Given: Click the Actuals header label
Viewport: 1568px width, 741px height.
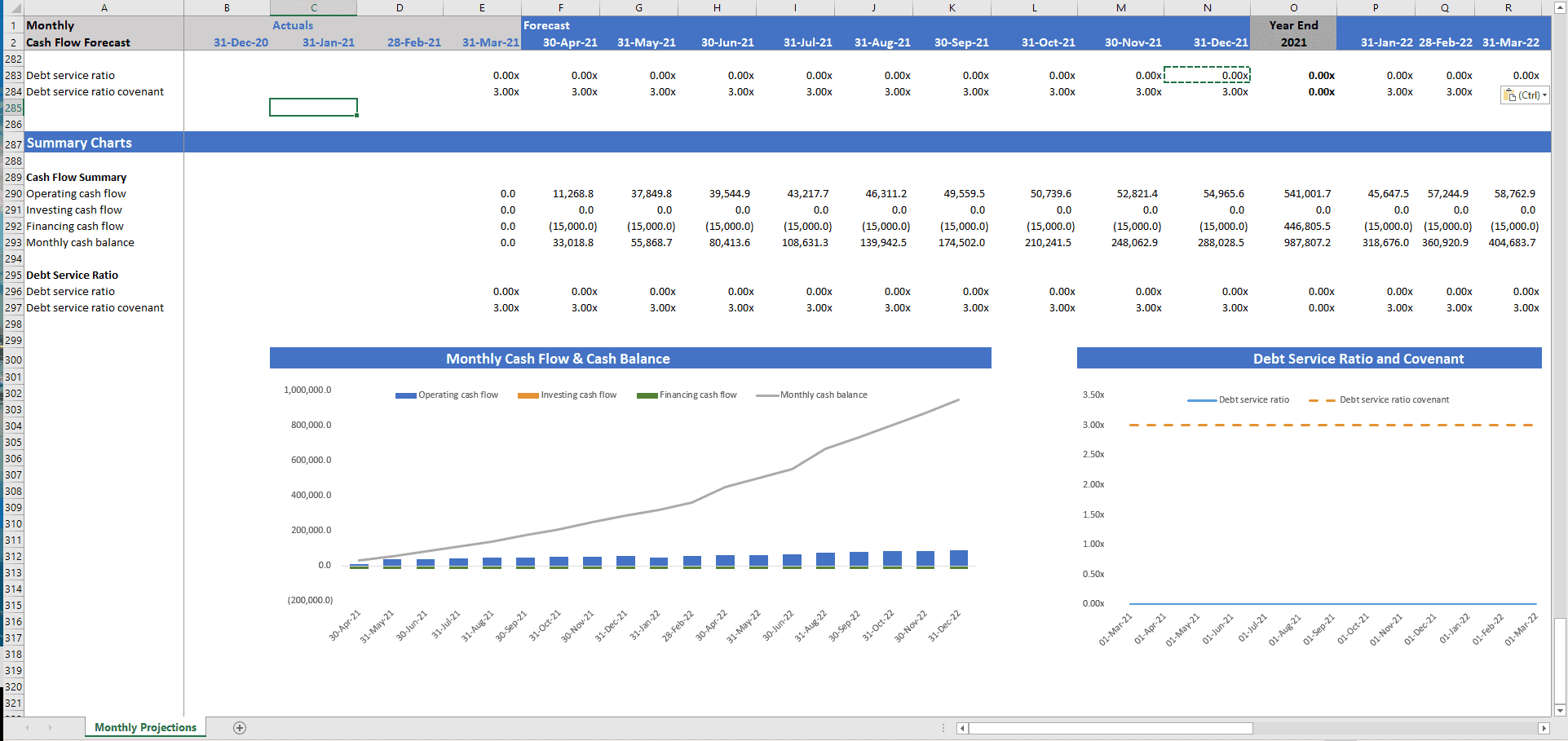Looking at the screenshot, I should click(293, 25).
